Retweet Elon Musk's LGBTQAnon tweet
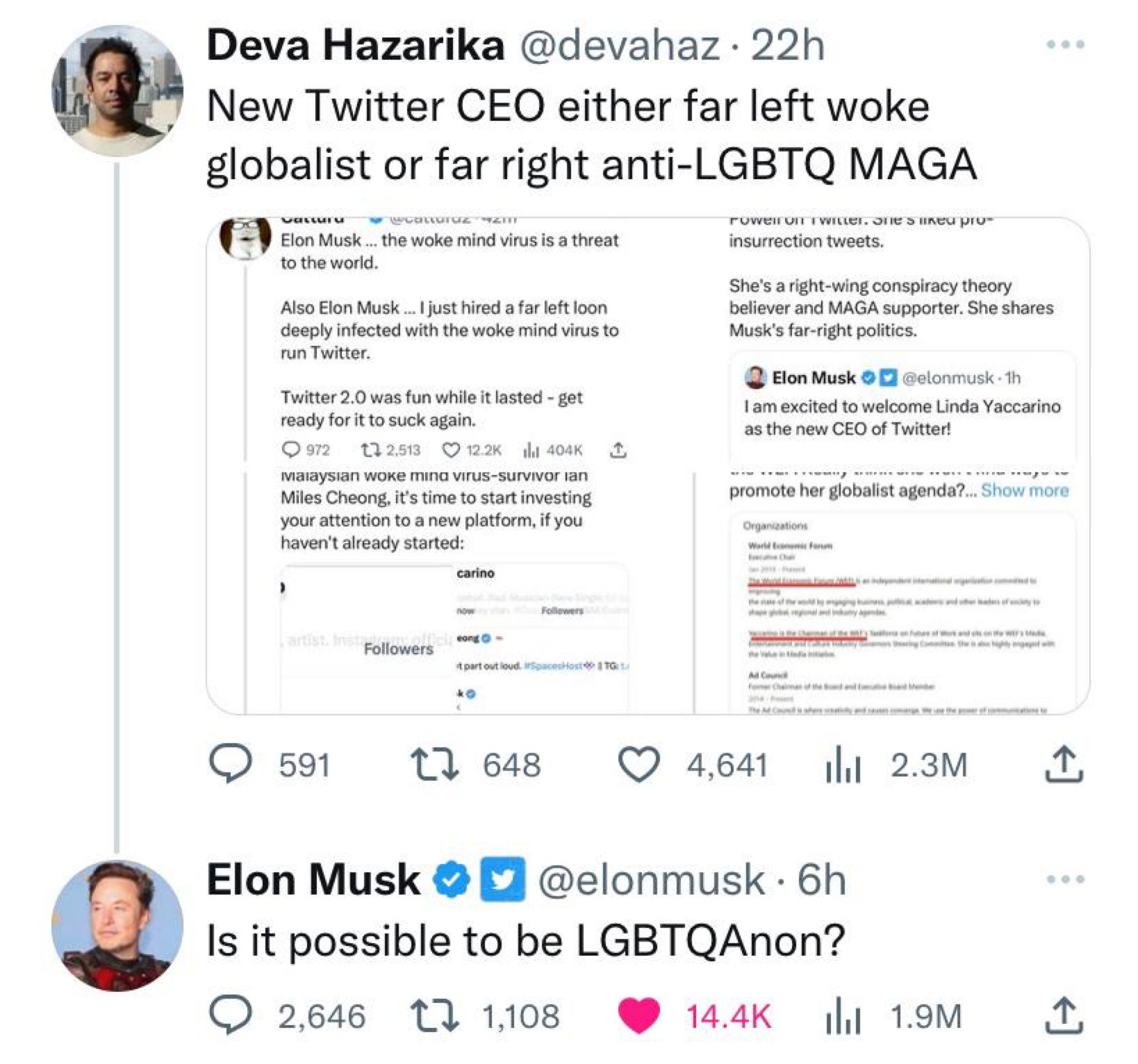1138x1064 pixels. point(434,1016)
